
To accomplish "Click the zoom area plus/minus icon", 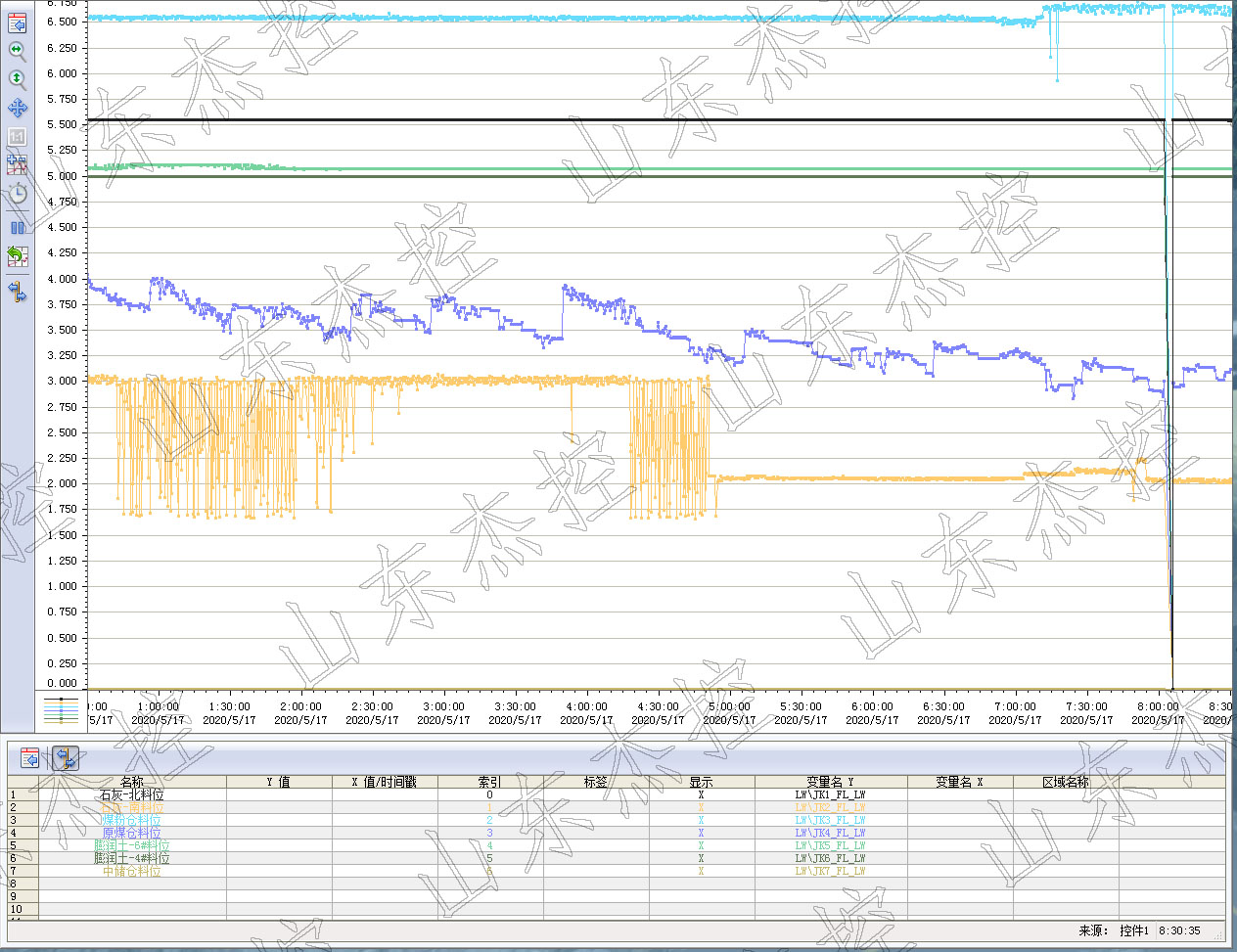I will click(18, 164).
